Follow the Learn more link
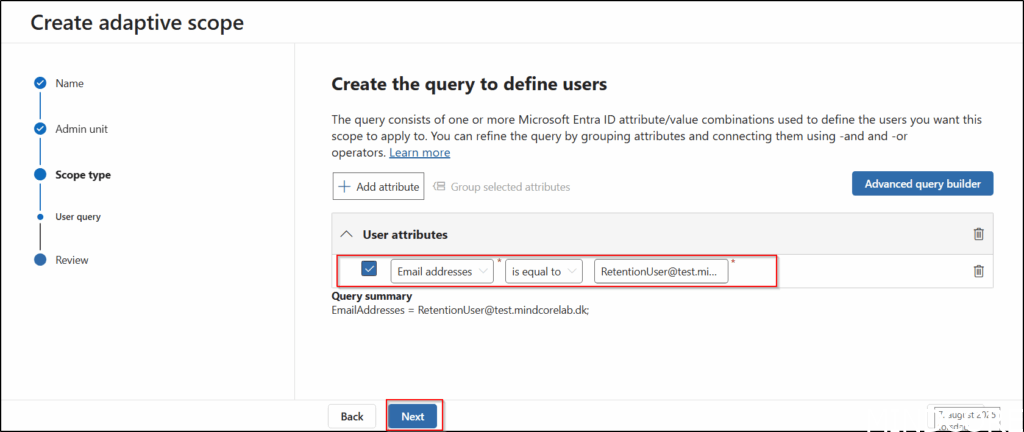 419,153
